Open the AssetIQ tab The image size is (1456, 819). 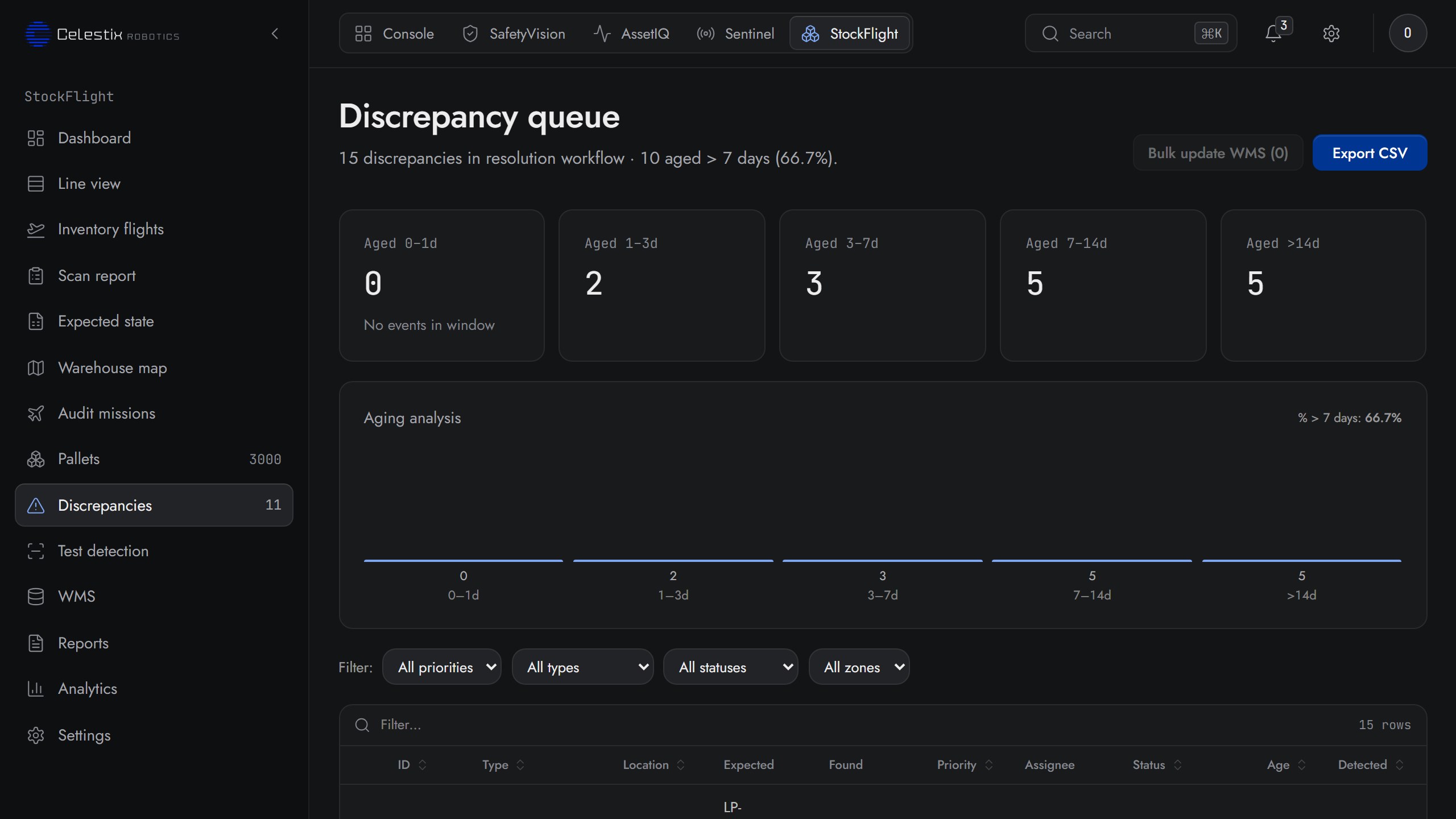coord(631,34)
